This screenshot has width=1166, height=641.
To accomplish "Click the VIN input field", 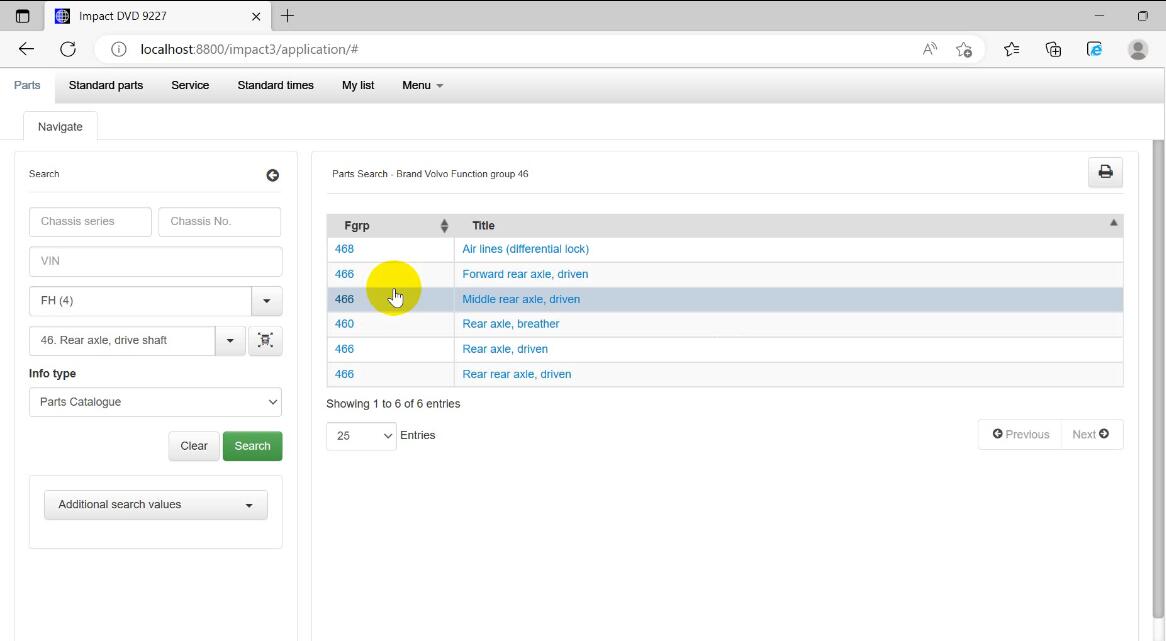I will pos(155,261).
